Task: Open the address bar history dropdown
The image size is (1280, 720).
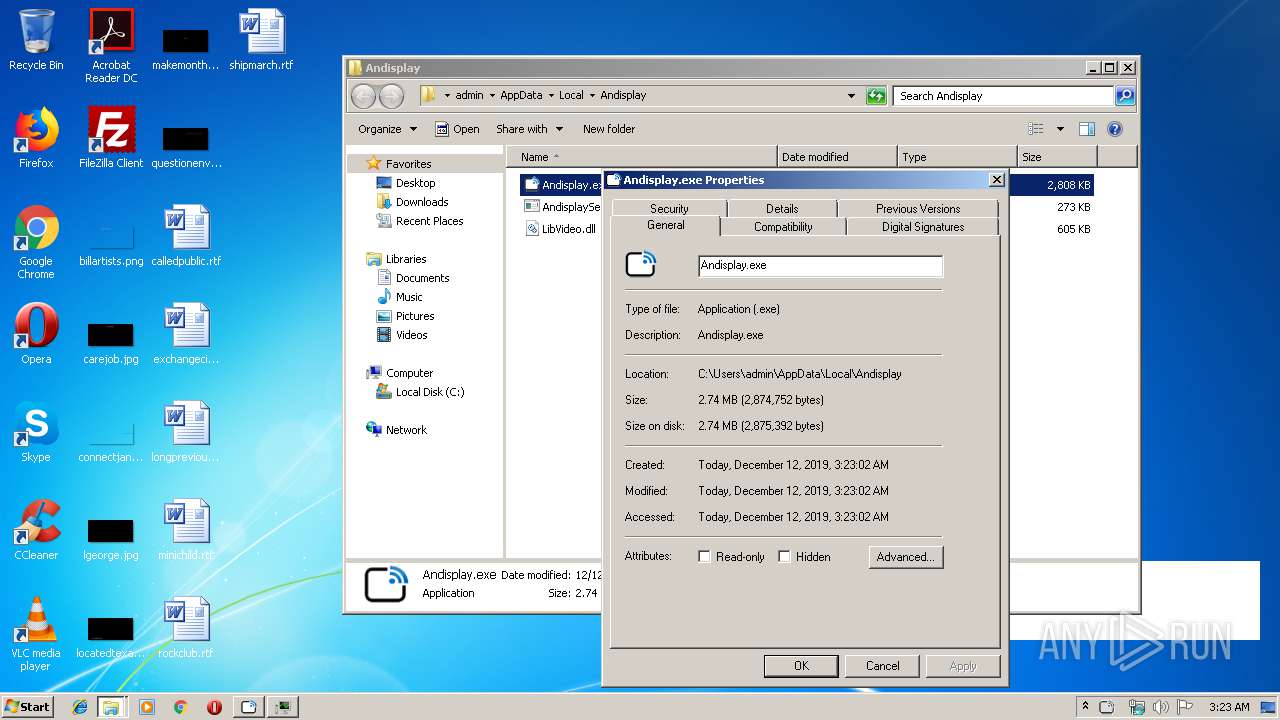Action: click(851, 96)
